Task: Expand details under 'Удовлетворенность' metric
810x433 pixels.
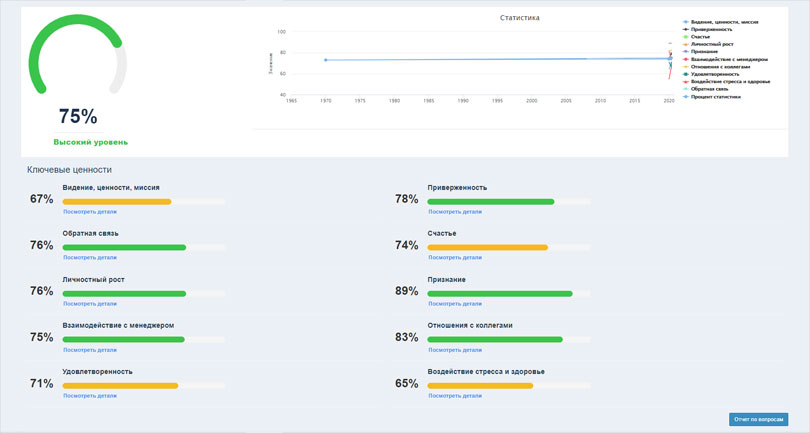Action: pos(90,396)
